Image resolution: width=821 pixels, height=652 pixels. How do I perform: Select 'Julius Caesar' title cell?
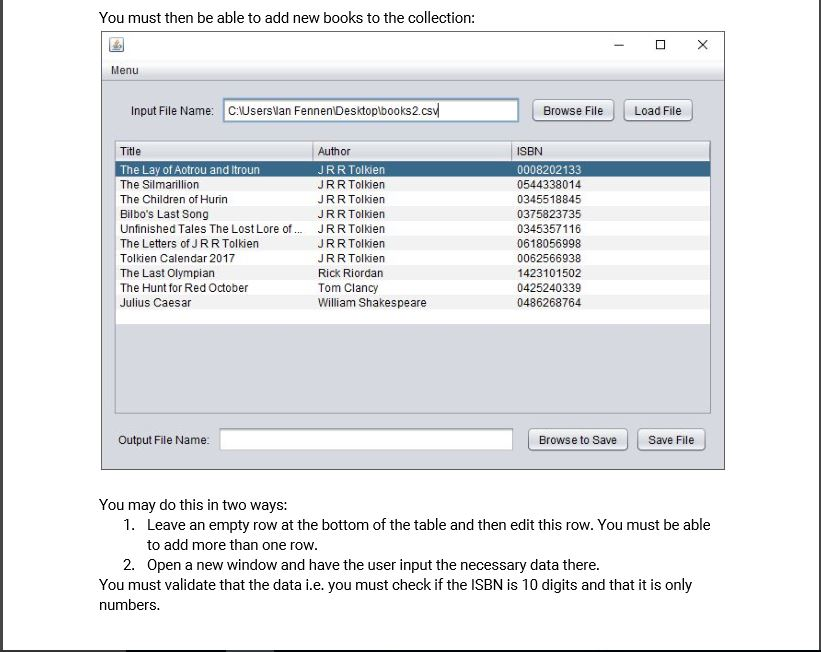[x=214, y=302]
